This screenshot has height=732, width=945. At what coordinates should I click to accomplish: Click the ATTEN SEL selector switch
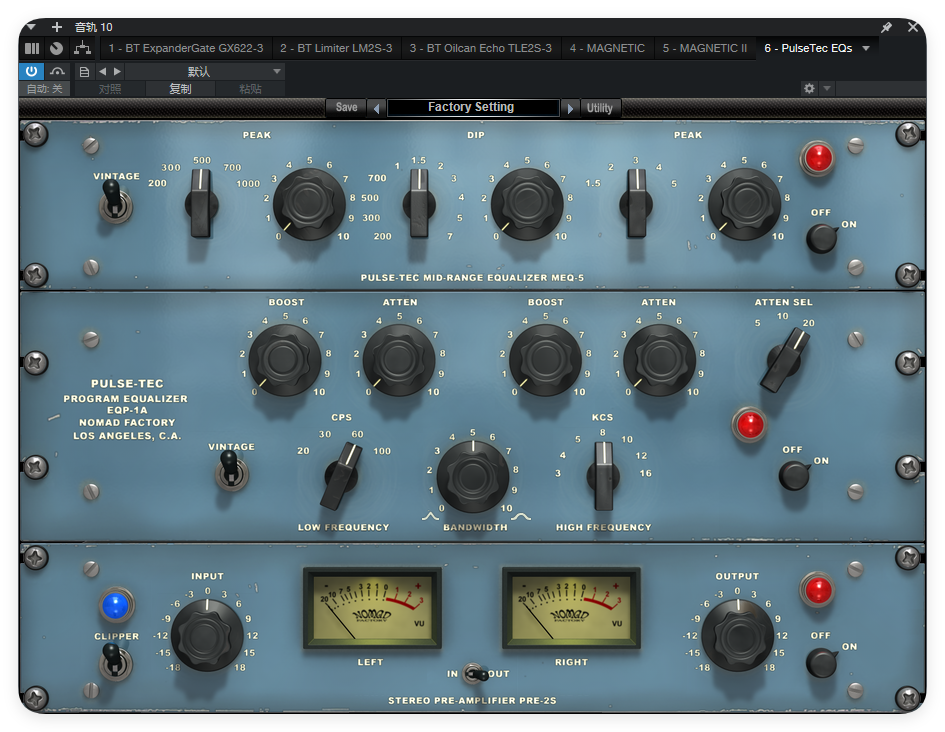(785, 360)
